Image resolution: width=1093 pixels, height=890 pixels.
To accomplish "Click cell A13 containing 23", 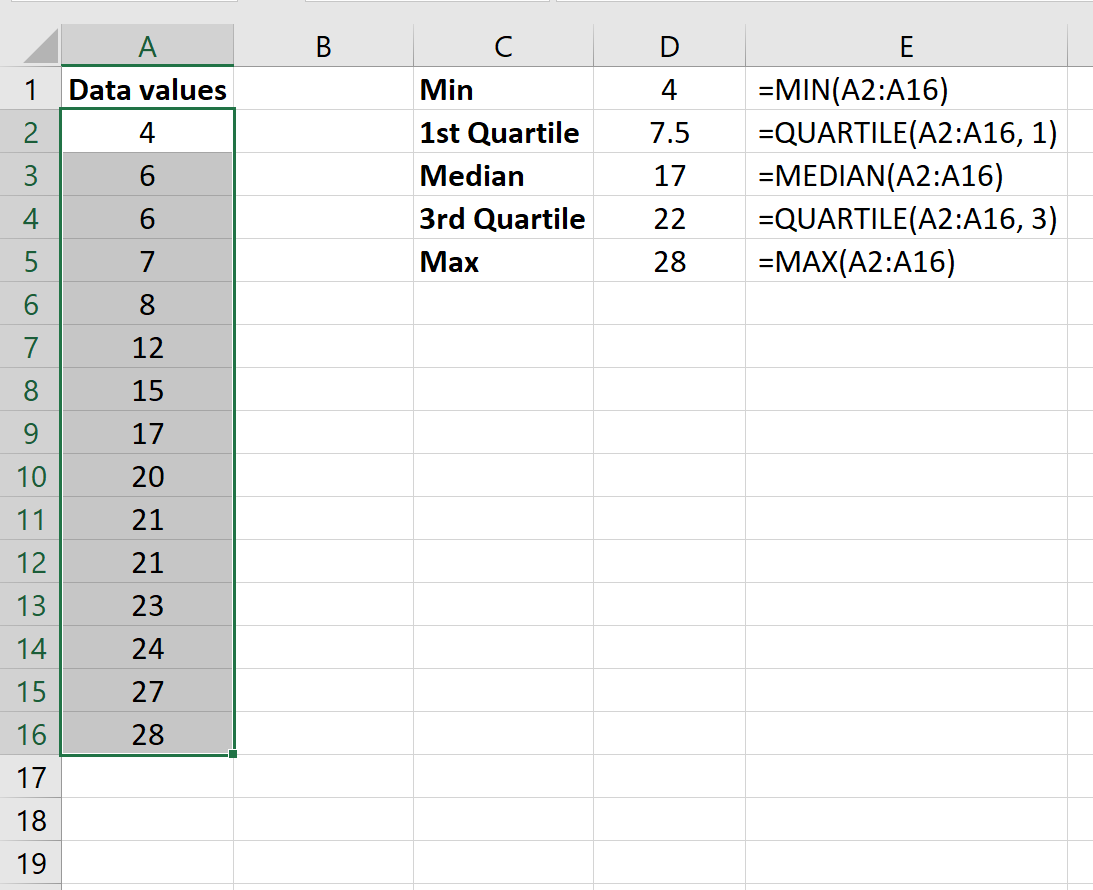I will pos(147,606).
